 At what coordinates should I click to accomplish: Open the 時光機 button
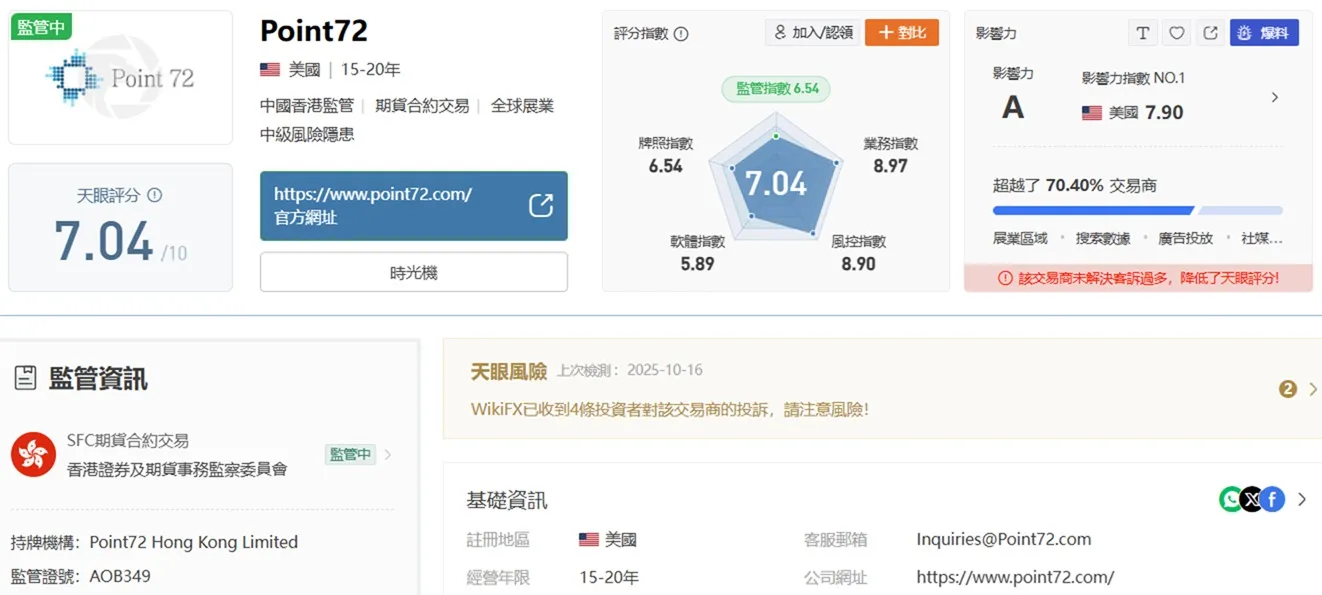(413, 272)
